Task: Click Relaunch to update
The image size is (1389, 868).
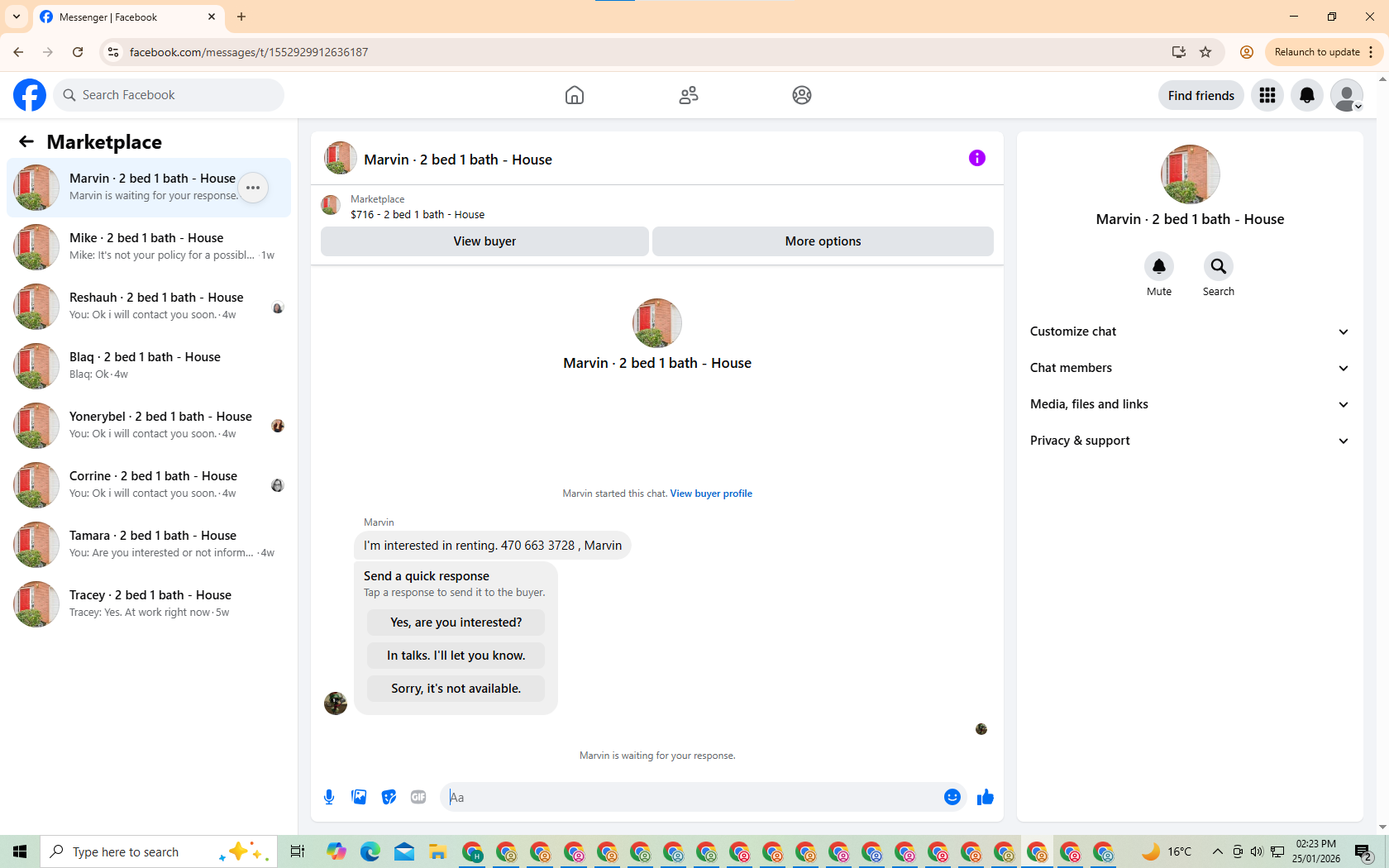Action: coord(1317,52)
